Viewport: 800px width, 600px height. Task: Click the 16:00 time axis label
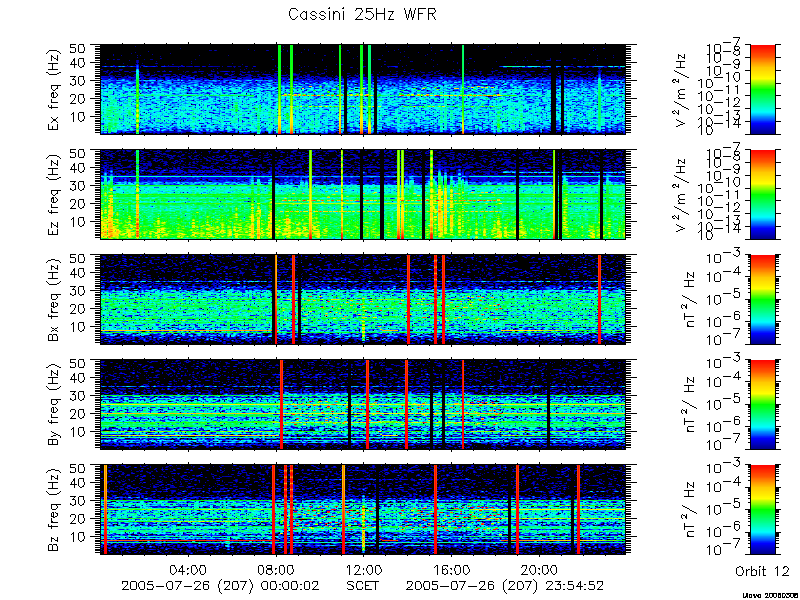451,569
